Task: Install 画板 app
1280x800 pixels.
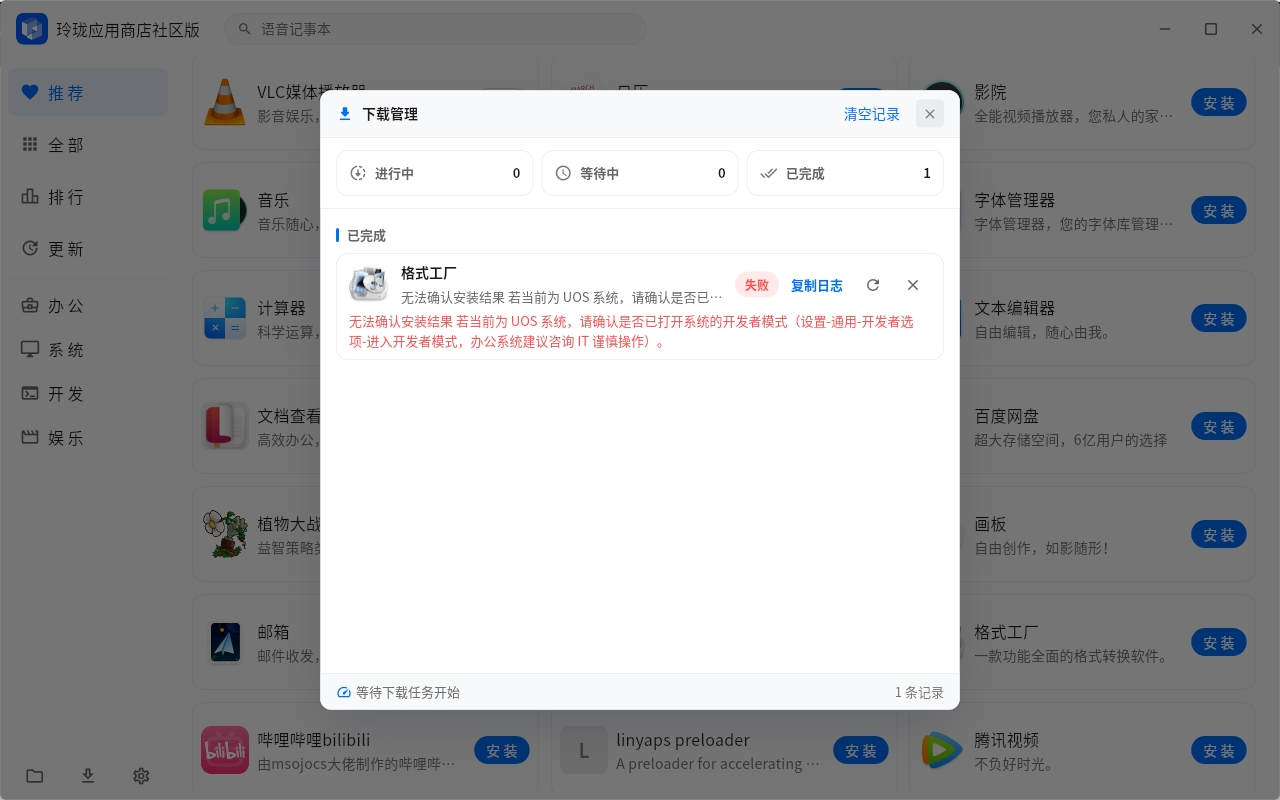Action: (1219, 535)
